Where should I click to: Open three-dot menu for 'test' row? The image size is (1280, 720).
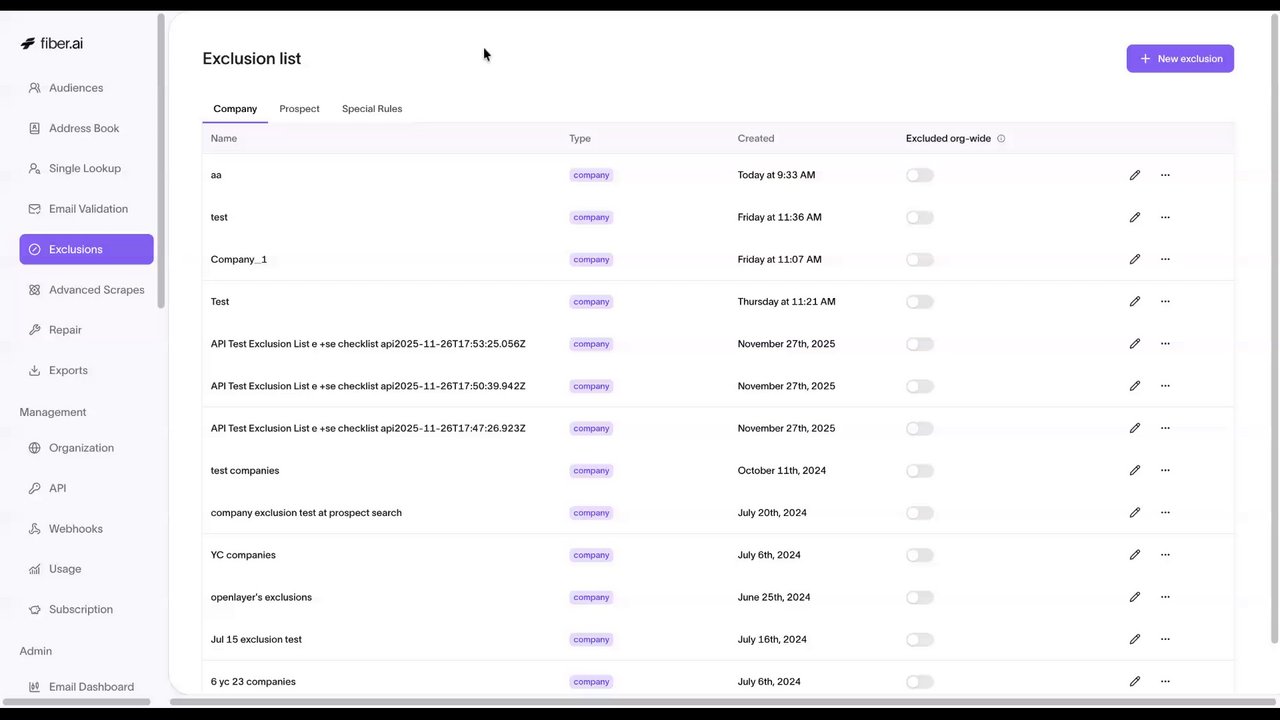(1165, 217)
